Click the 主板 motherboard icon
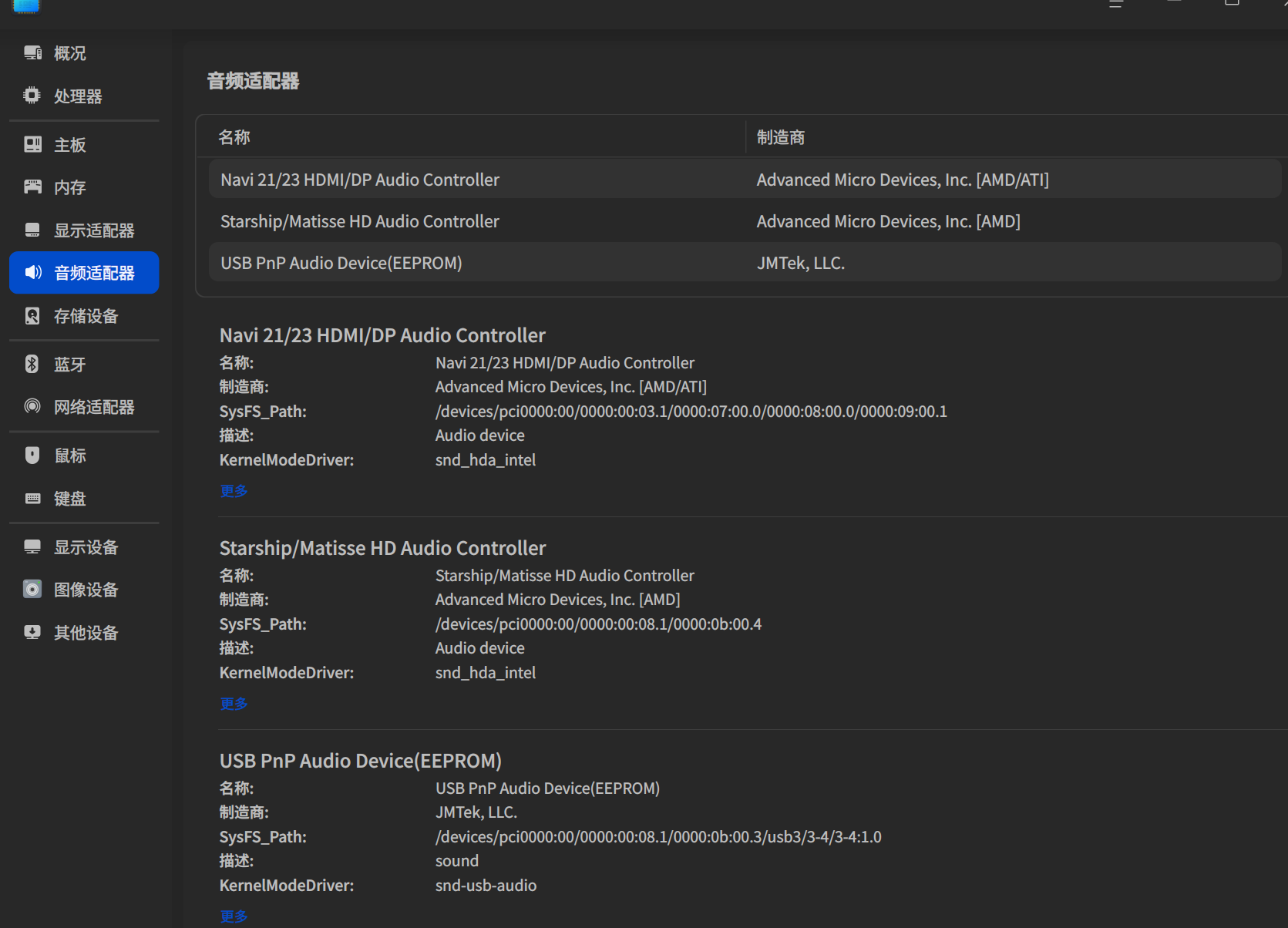The image size is (1288, 928). pyautogui.click(x=32, y=144)
